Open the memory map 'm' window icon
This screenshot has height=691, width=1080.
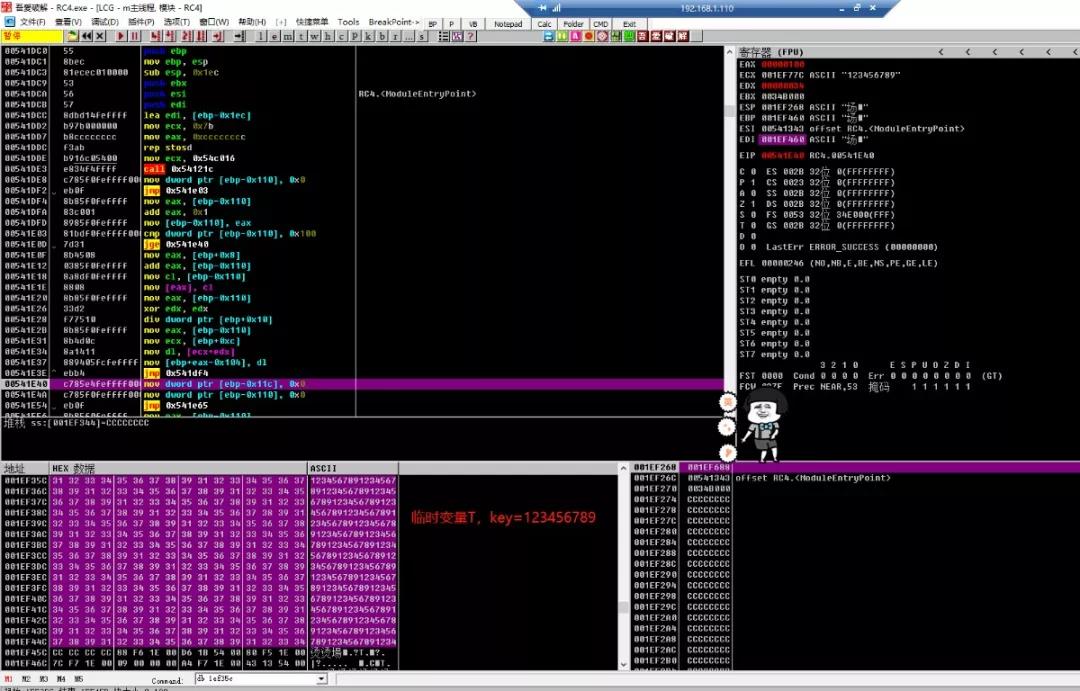(288, 36)
